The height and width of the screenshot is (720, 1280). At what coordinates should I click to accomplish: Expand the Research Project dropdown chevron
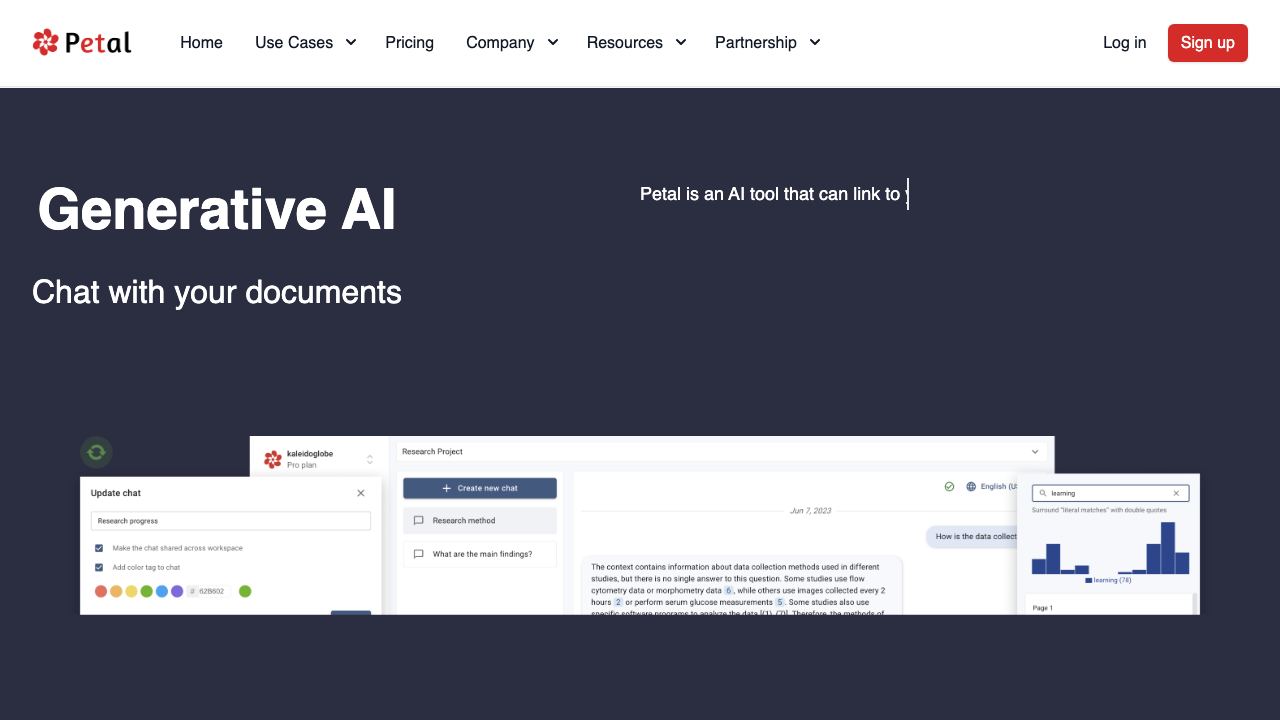(x=1035, y=452)
